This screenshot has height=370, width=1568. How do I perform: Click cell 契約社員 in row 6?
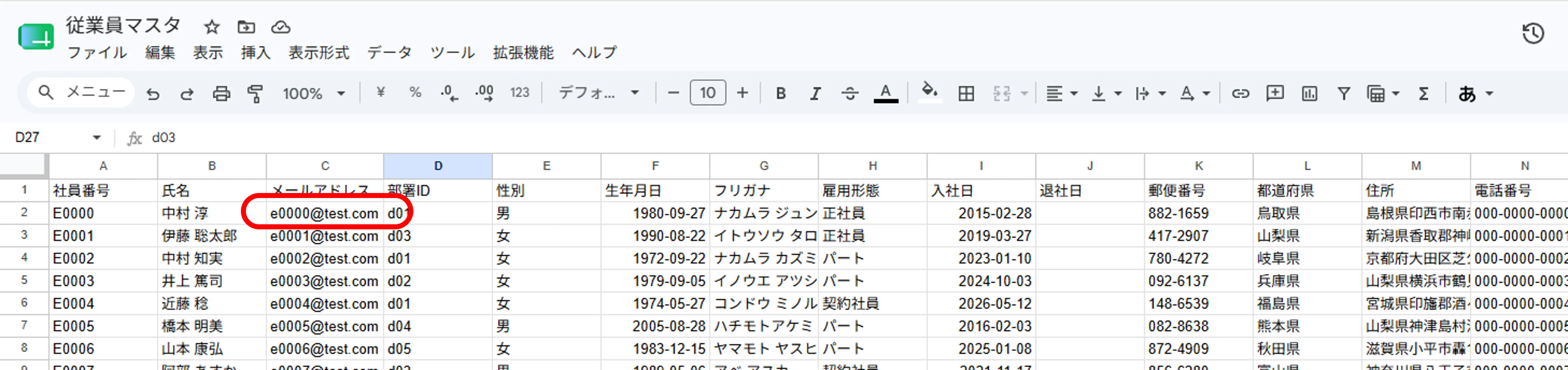[x=872, y=304]
